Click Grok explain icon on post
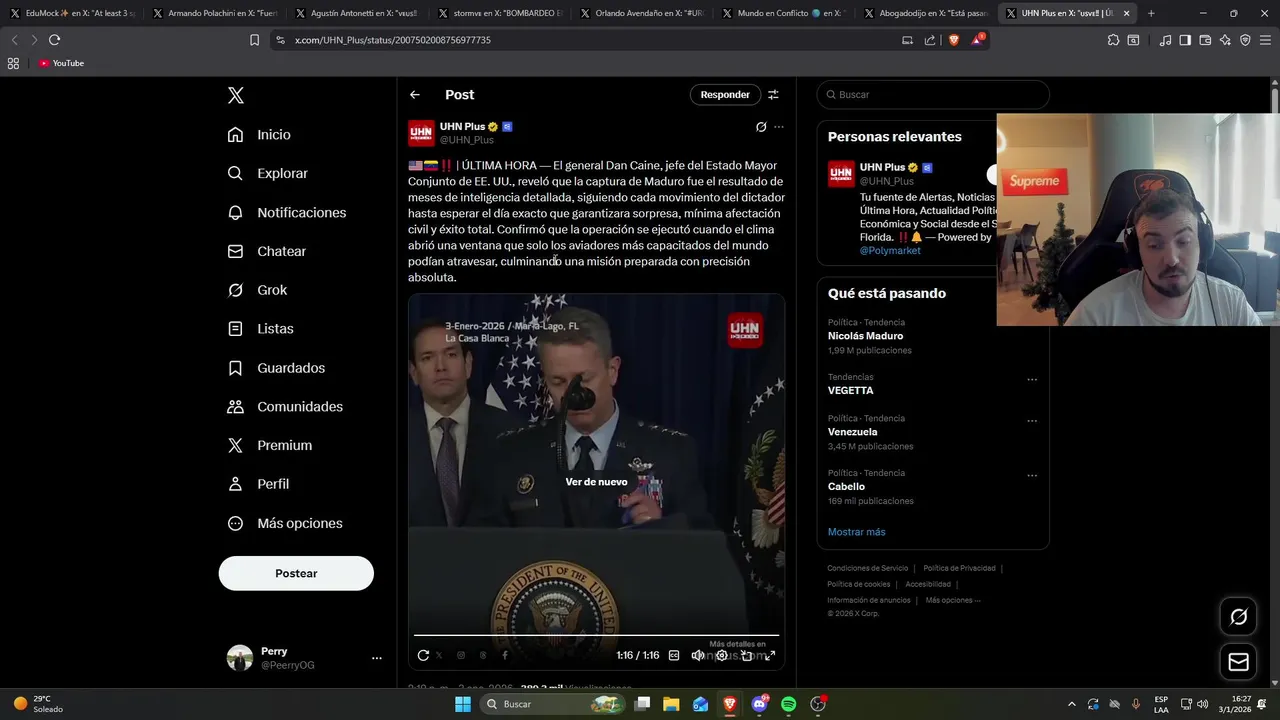Viewport: 1280px width, 720px height. pyautogui.click(x=761, y=127)
